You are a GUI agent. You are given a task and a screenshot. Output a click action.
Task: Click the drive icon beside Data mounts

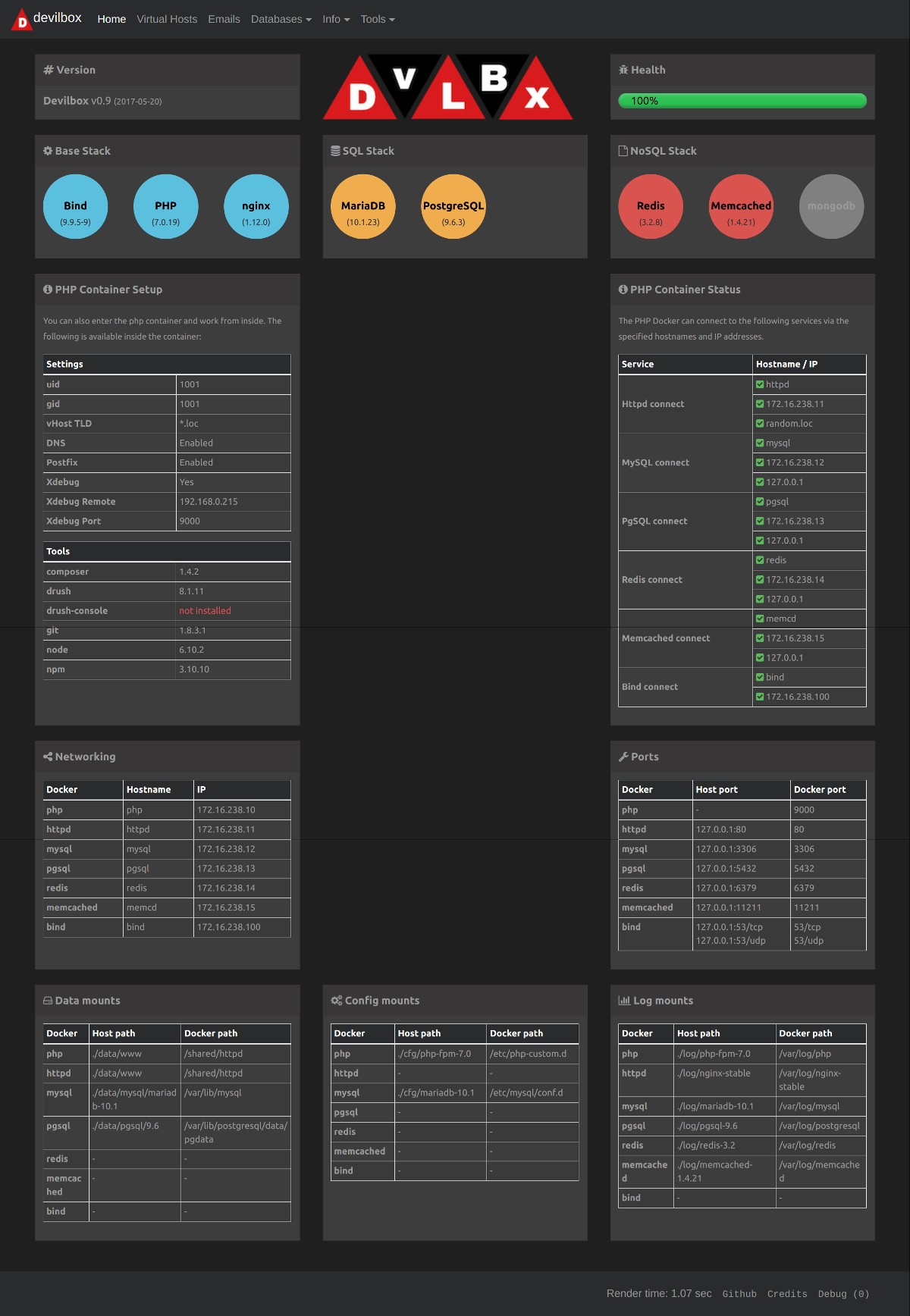pos(48,1001)
